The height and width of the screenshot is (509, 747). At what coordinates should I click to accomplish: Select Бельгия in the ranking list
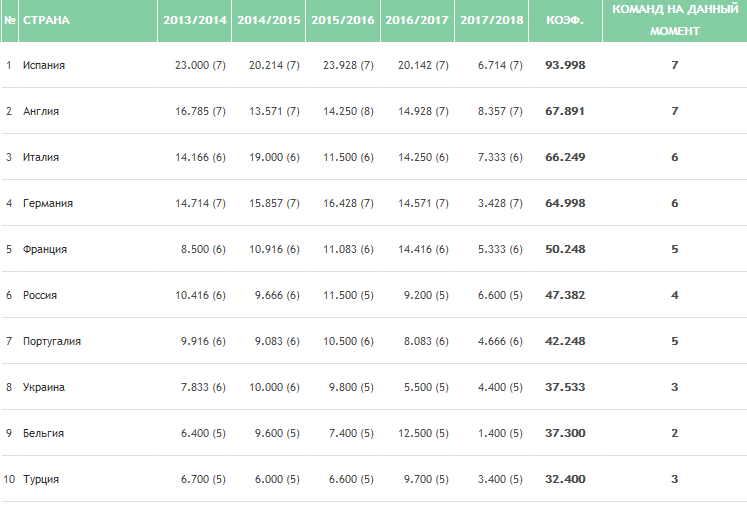point(44,433)
